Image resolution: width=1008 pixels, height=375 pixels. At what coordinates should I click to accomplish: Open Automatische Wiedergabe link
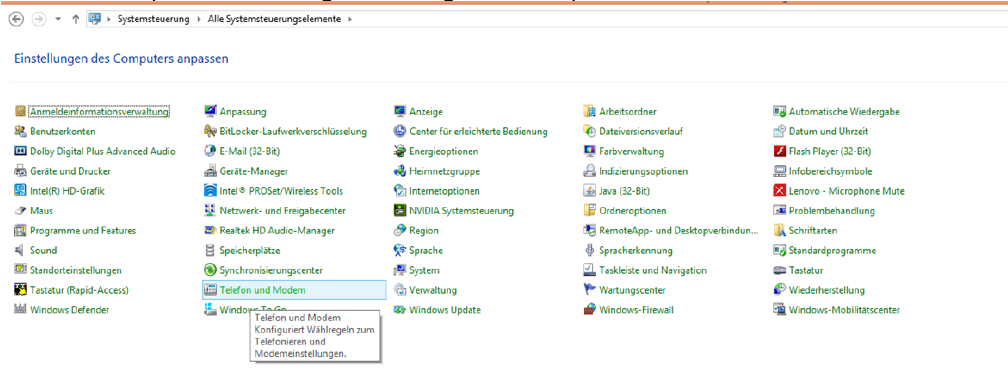(x=844, y=112)
